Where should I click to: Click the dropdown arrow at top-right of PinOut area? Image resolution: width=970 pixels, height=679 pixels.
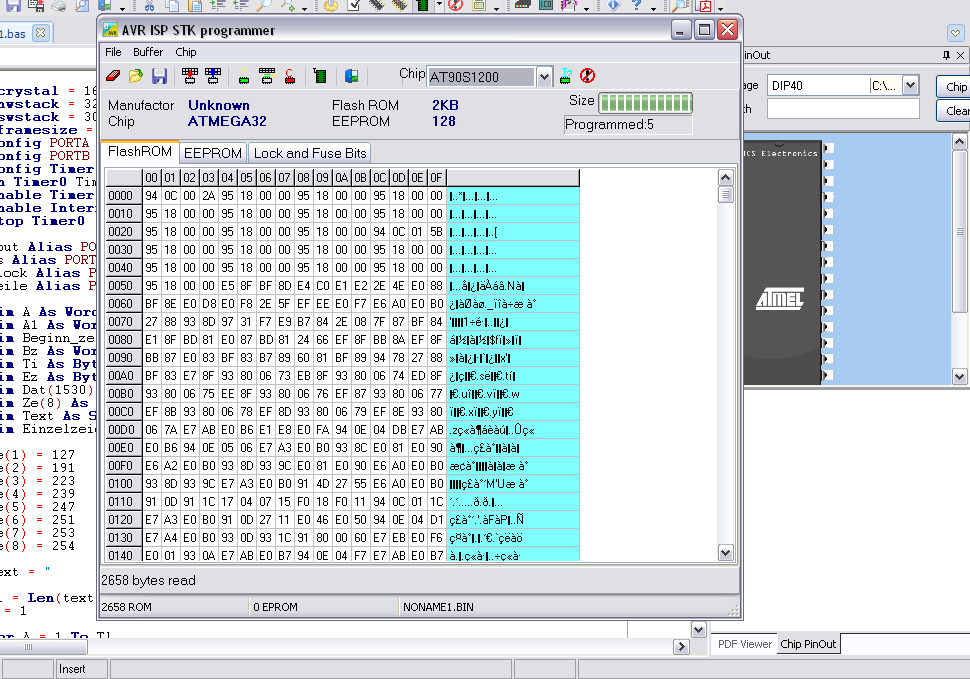956,33
